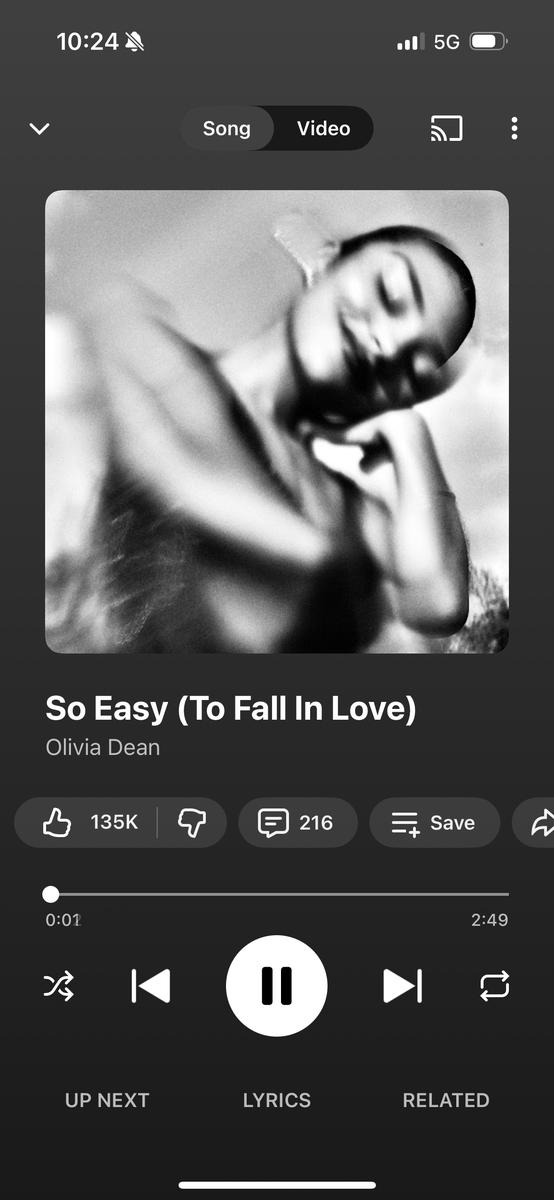
Task: Open the UP NEXT tab
Action: pyautogui.click(x=107, y=1100)
